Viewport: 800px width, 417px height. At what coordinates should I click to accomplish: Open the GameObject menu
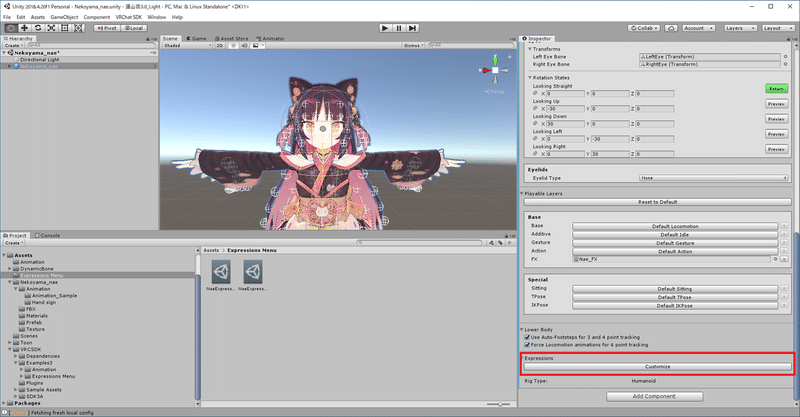point(64,17)
